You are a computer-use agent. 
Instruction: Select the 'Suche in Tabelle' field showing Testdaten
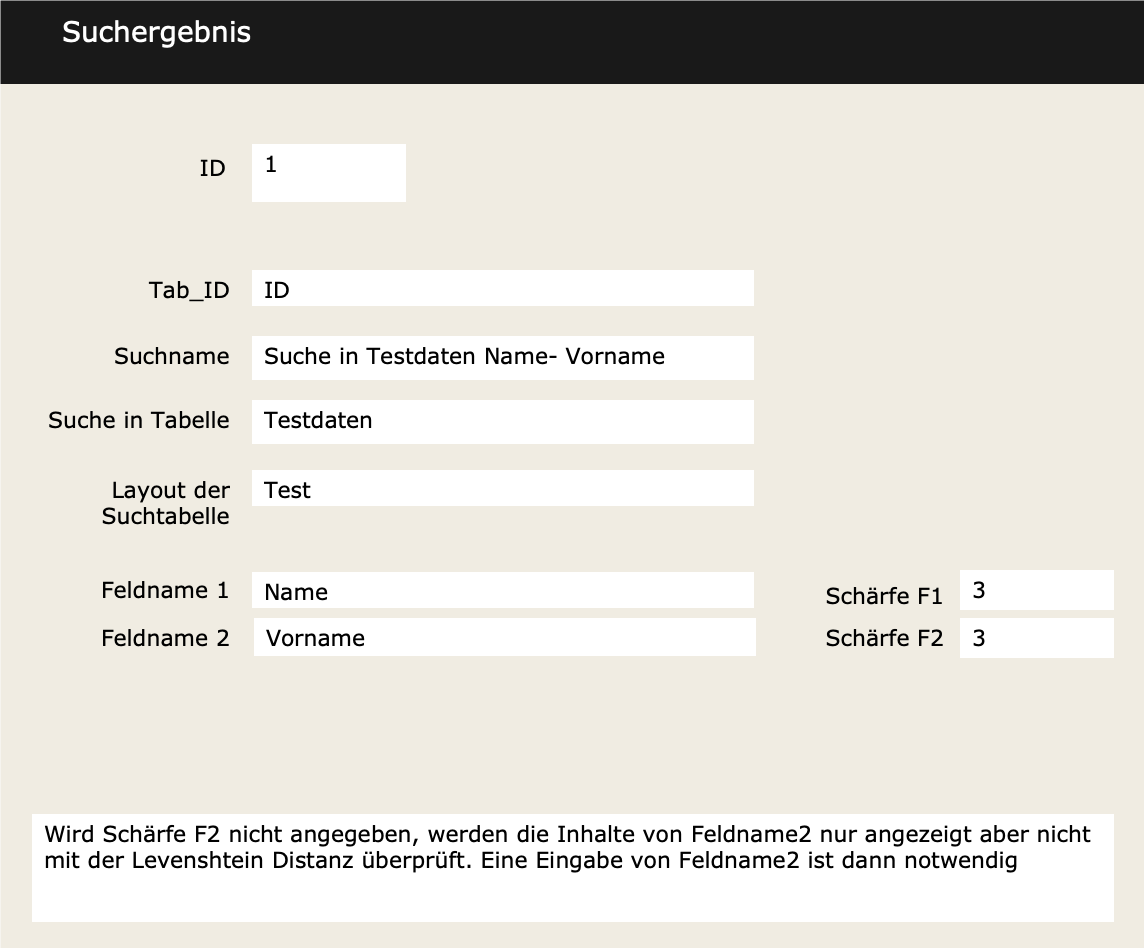click(503, 421)
